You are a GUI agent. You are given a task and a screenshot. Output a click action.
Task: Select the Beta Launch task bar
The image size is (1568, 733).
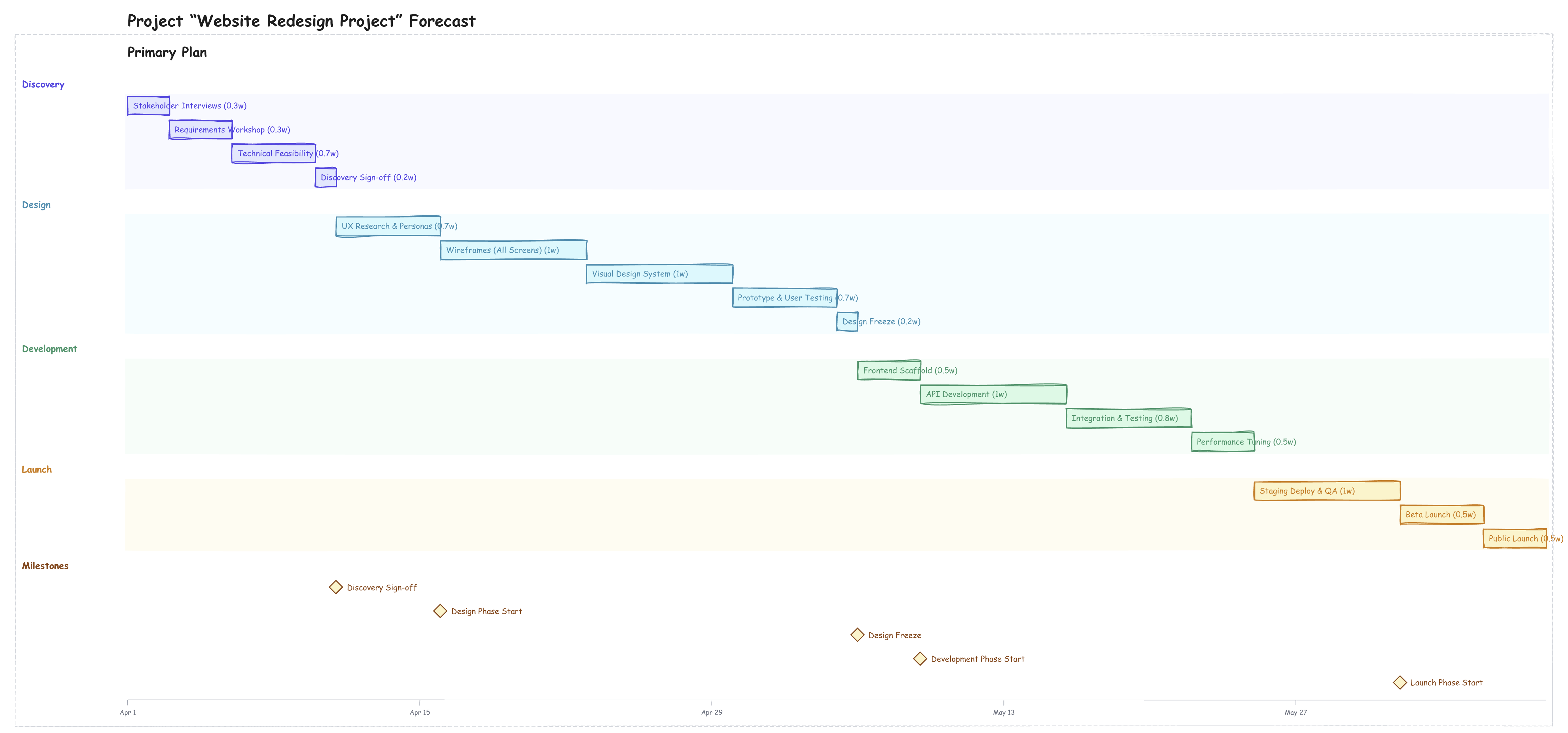(1441, 515)
